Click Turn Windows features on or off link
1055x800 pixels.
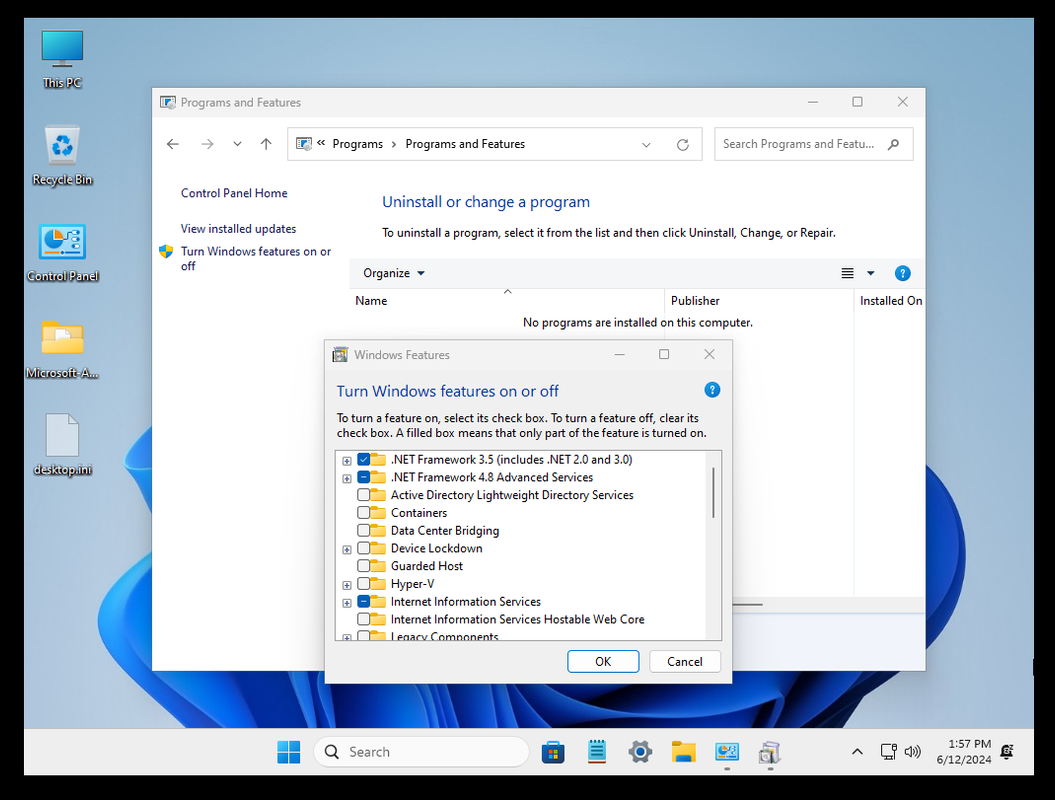(x=256, y=258)
